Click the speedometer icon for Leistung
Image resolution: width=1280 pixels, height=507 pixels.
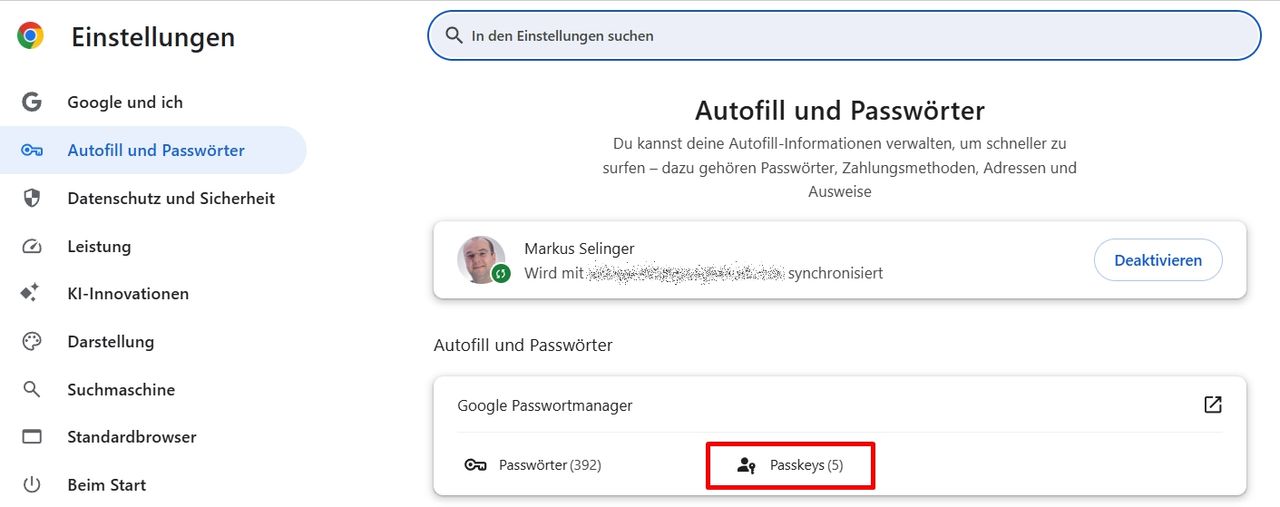pos(32,246)
